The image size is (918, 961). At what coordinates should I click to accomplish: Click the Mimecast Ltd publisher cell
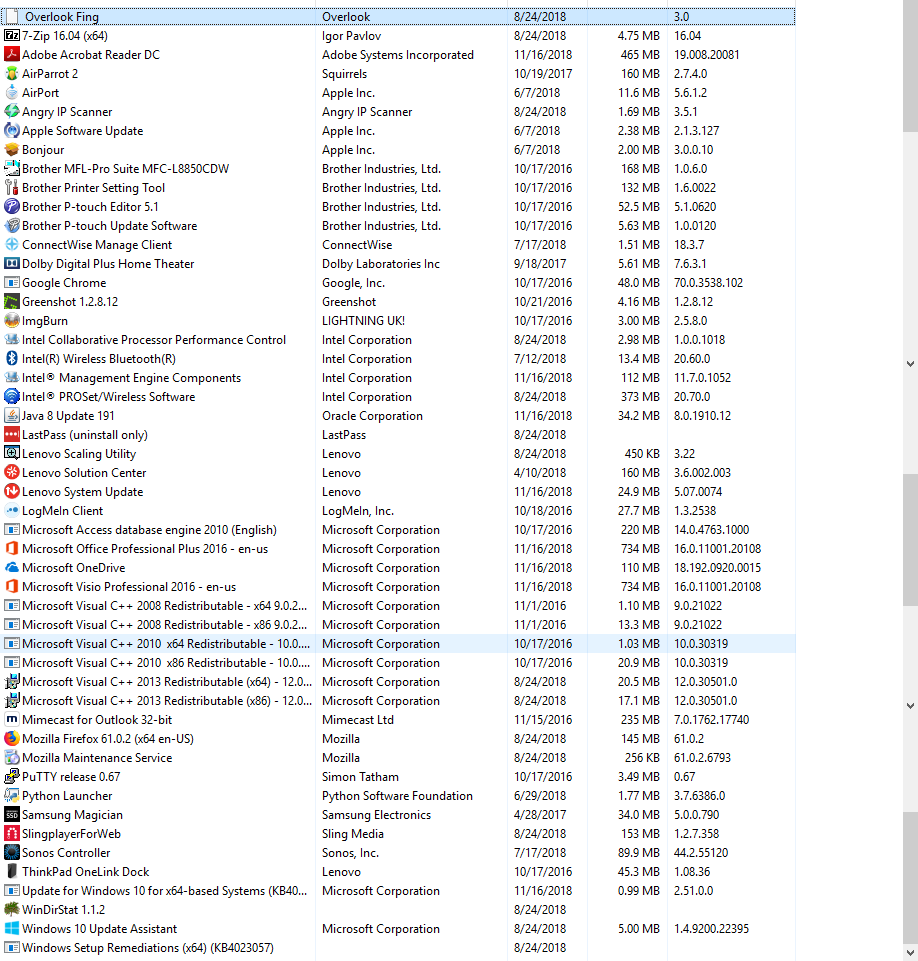[357, 720]
